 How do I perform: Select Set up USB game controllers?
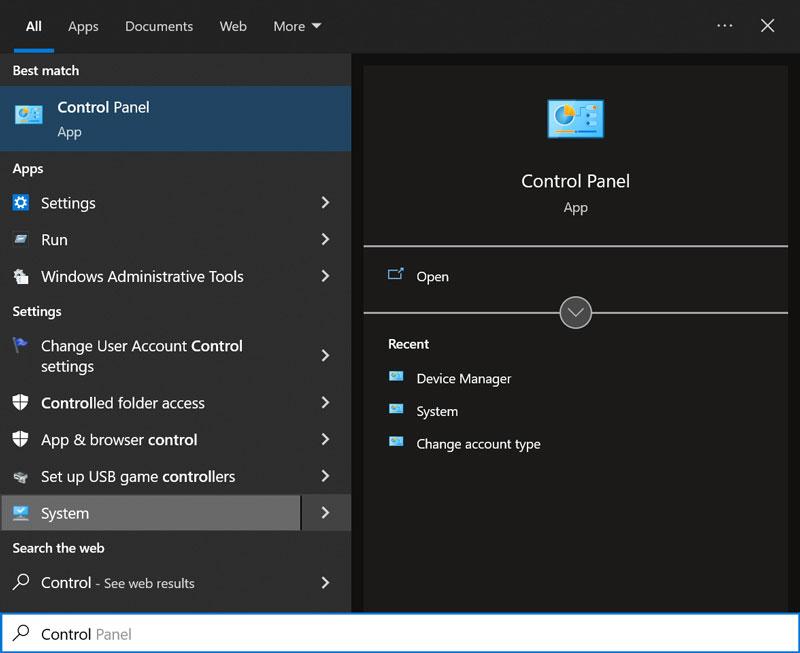151,476
